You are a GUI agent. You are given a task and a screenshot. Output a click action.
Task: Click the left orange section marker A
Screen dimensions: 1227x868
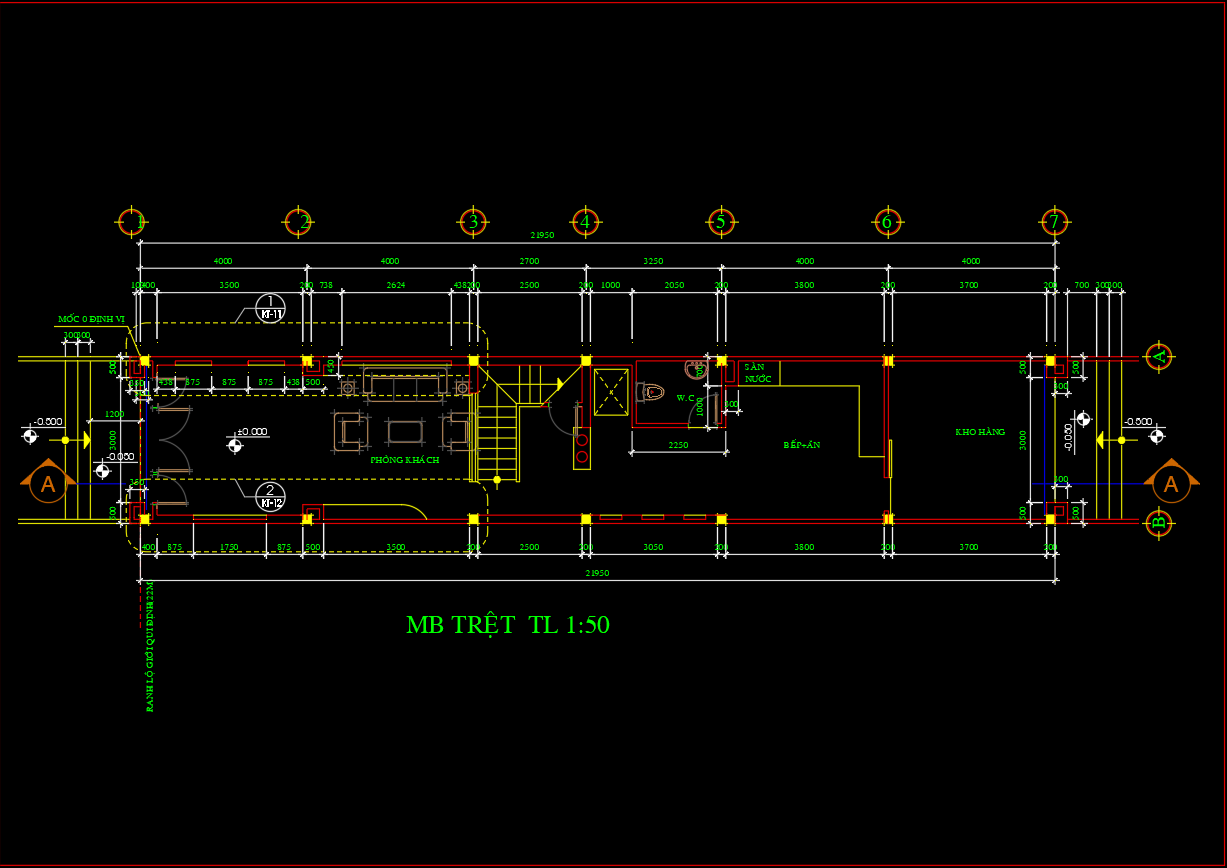click(47, 484)
